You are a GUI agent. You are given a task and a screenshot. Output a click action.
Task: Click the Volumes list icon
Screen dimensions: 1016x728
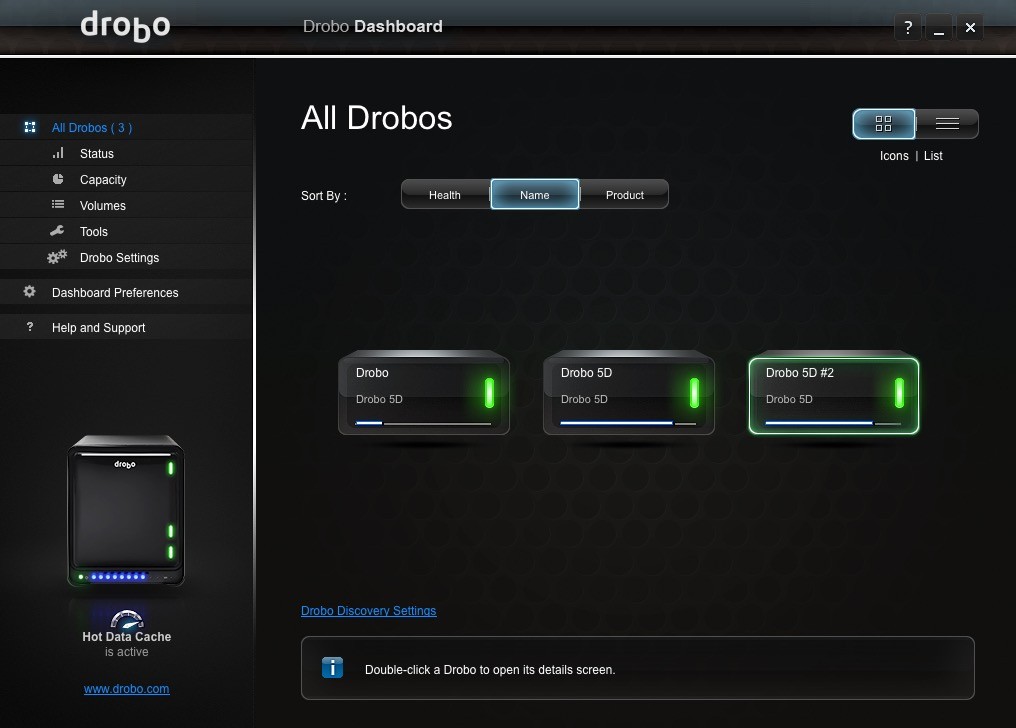click(58, 205)
